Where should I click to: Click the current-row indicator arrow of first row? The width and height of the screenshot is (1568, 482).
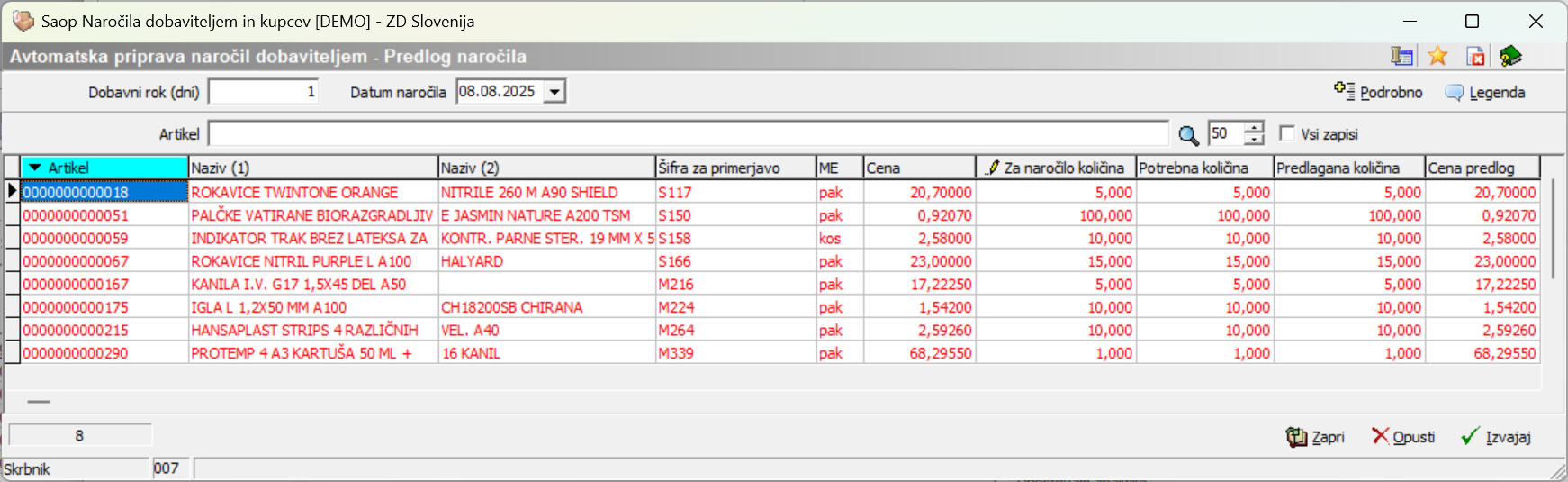[x=12, y=191]
